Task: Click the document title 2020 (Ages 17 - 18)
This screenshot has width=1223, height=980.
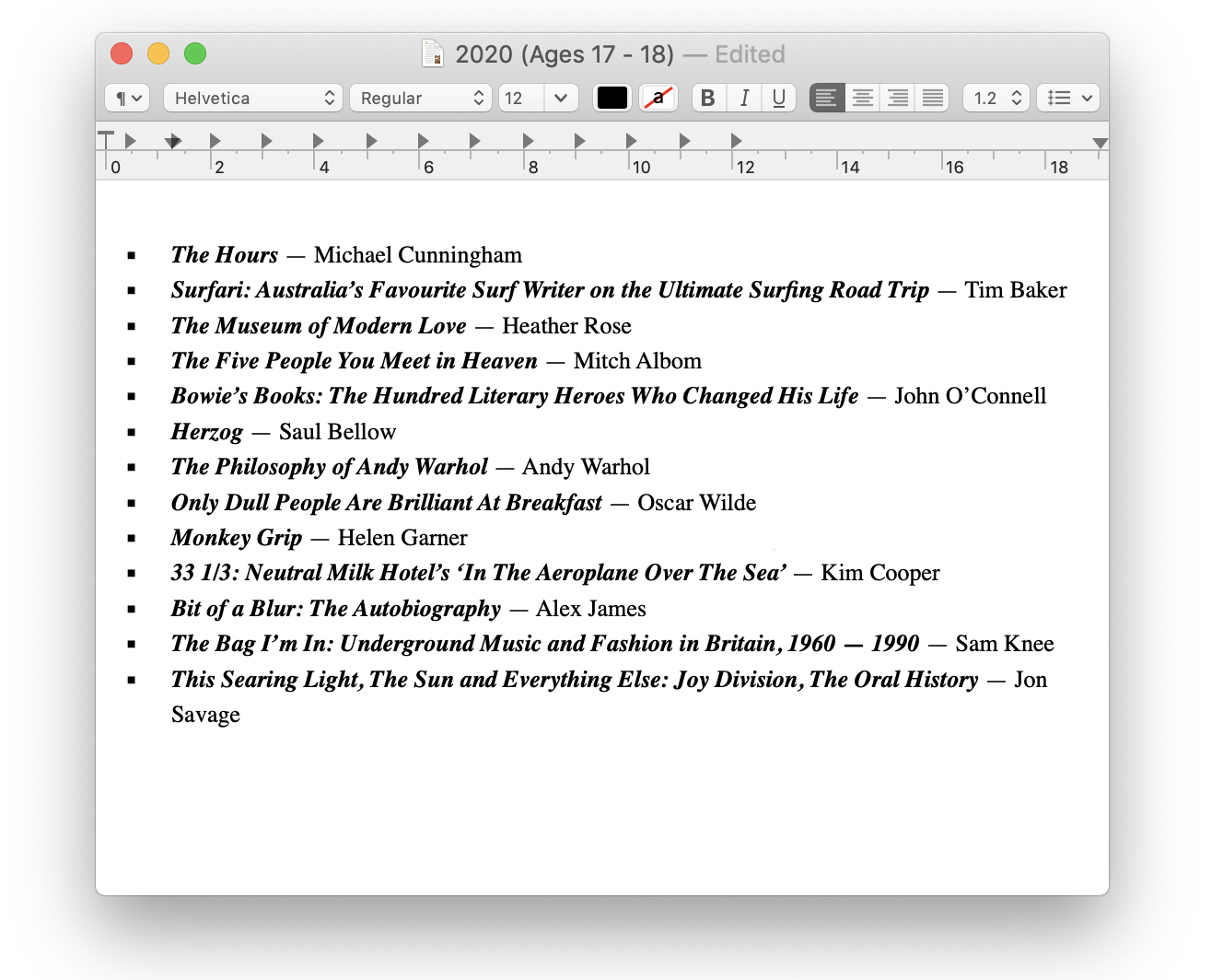Action: pos(565,54)
